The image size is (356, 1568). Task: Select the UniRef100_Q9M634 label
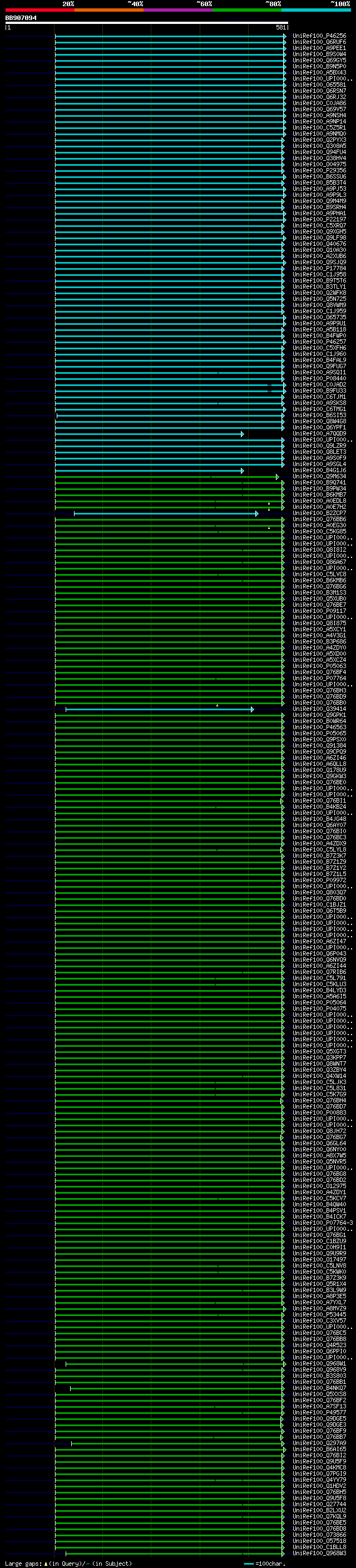(x=319, y=477)
